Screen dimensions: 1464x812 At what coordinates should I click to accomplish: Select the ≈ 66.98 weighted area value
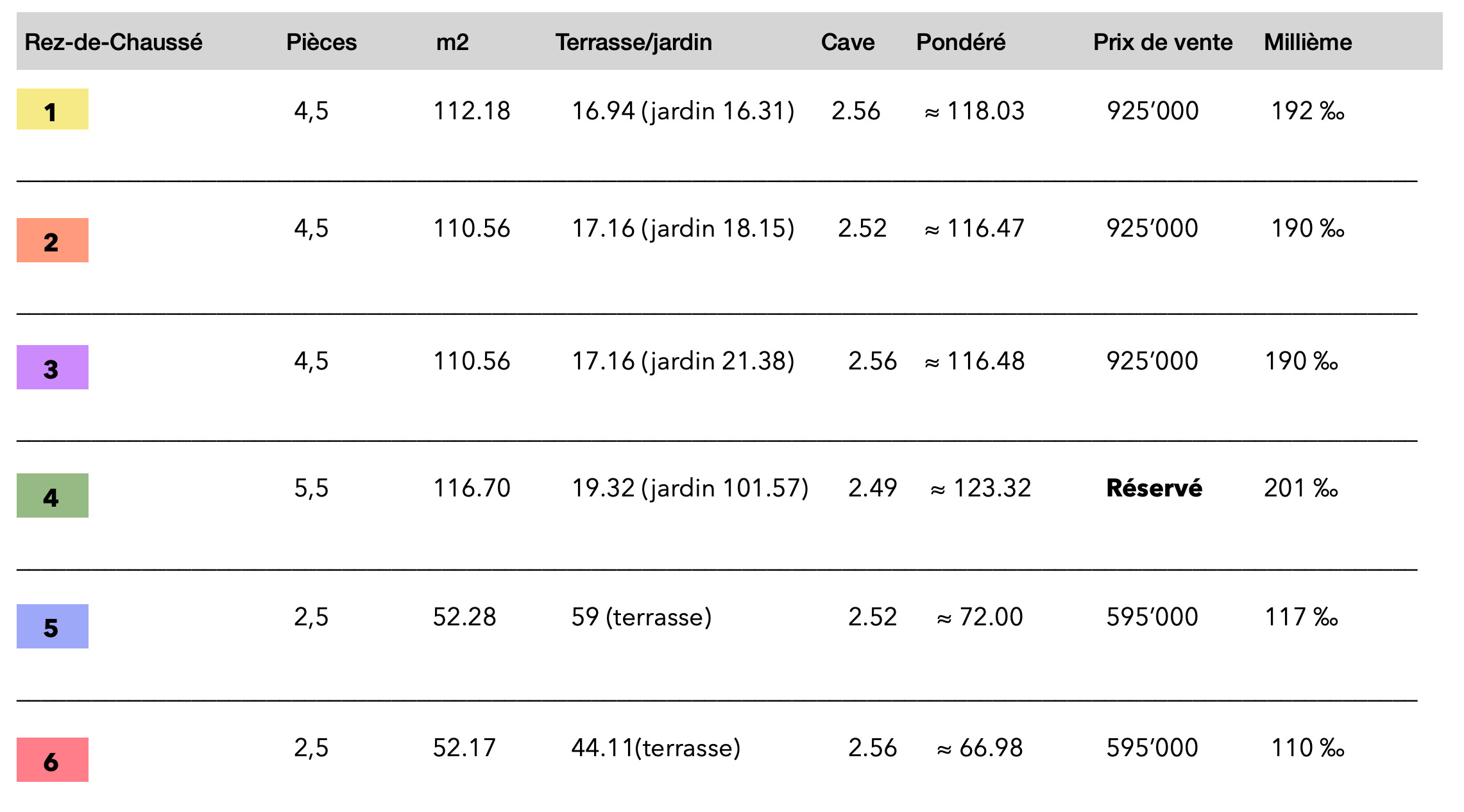point(980,748)
